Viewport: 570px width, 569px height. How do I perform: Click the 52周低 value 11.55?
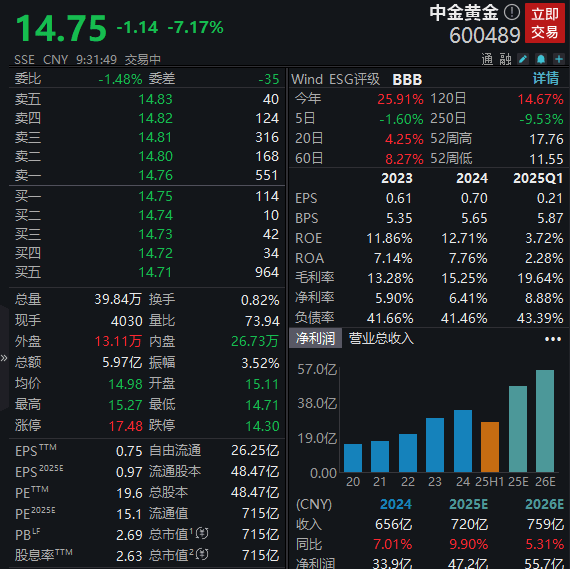[x=546, y=159]
